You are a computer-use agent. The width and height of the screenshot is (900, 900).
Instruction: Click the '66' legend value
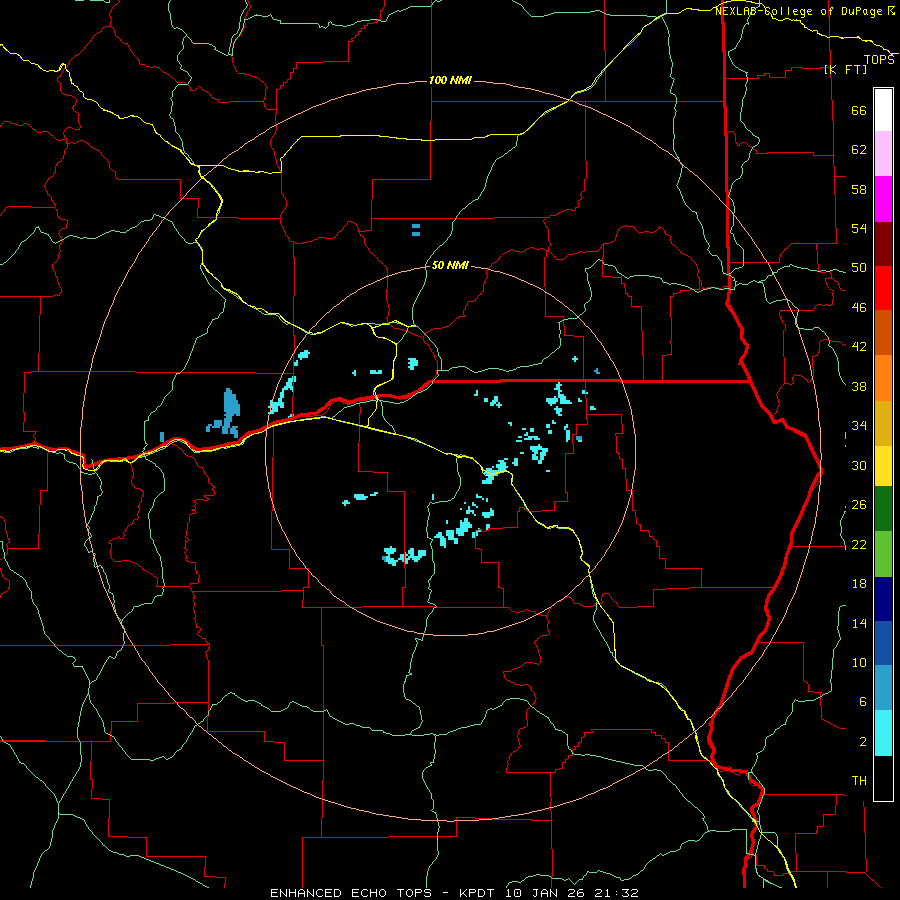click(859, 110)
